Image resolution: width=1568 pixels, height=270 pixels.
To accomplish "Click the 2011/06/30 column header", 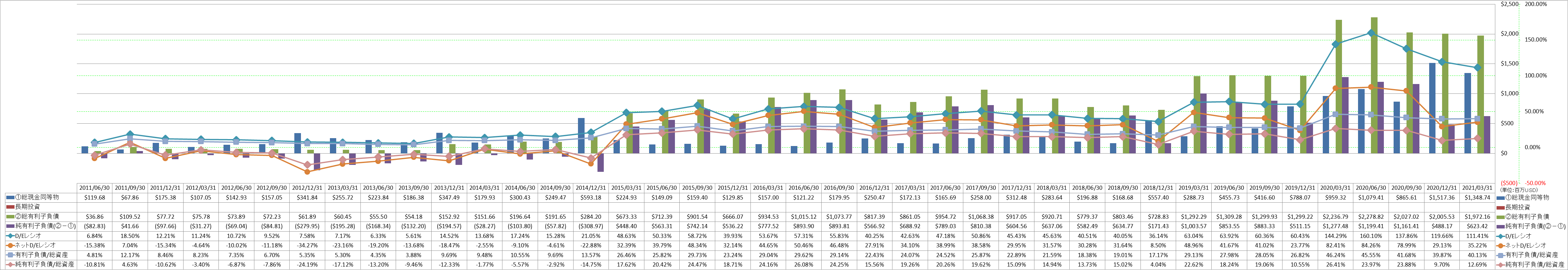I will coord(95,188).
